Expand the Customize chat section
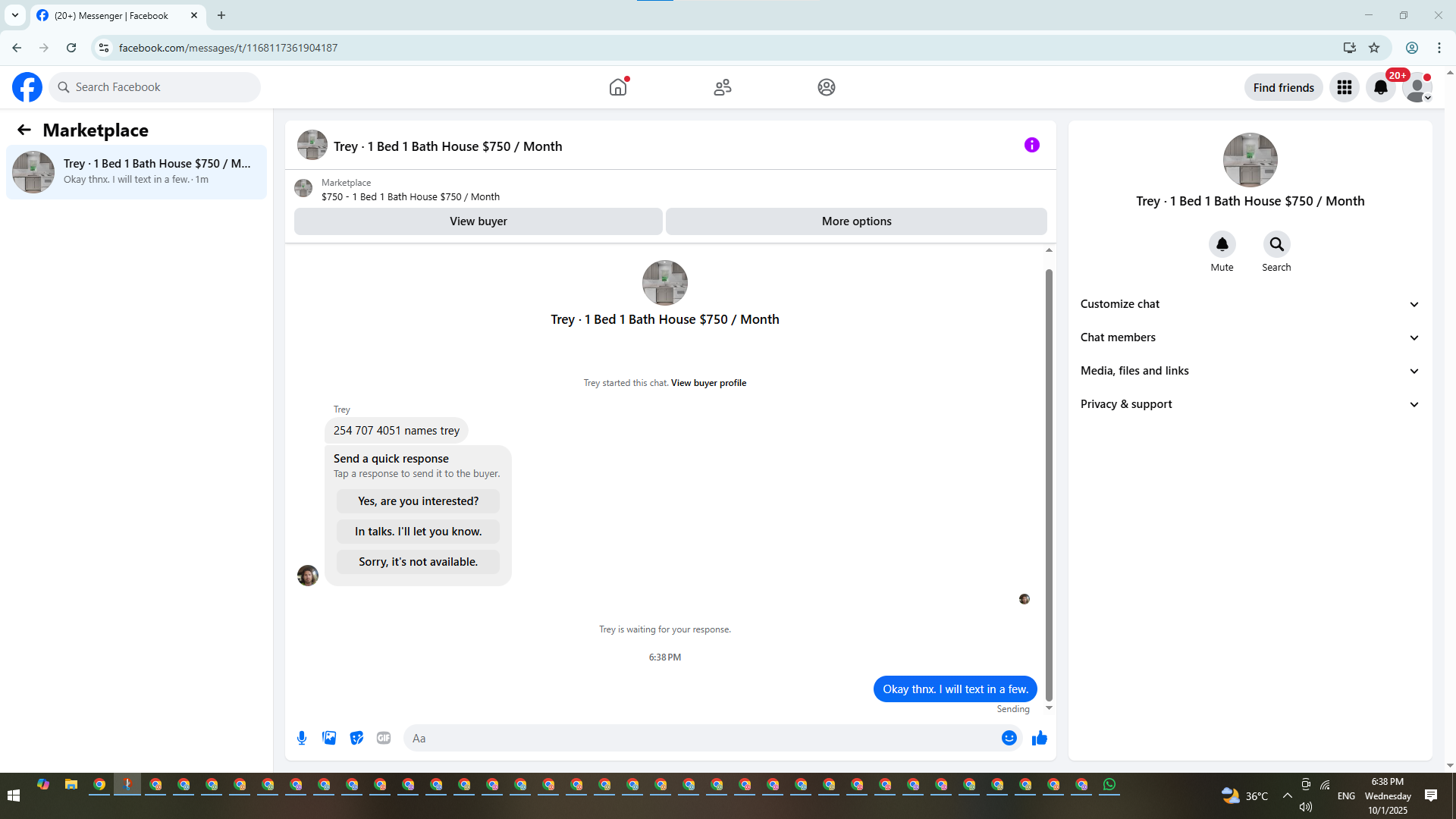This screenshot has height=819, width=1456. [1250, 304]
